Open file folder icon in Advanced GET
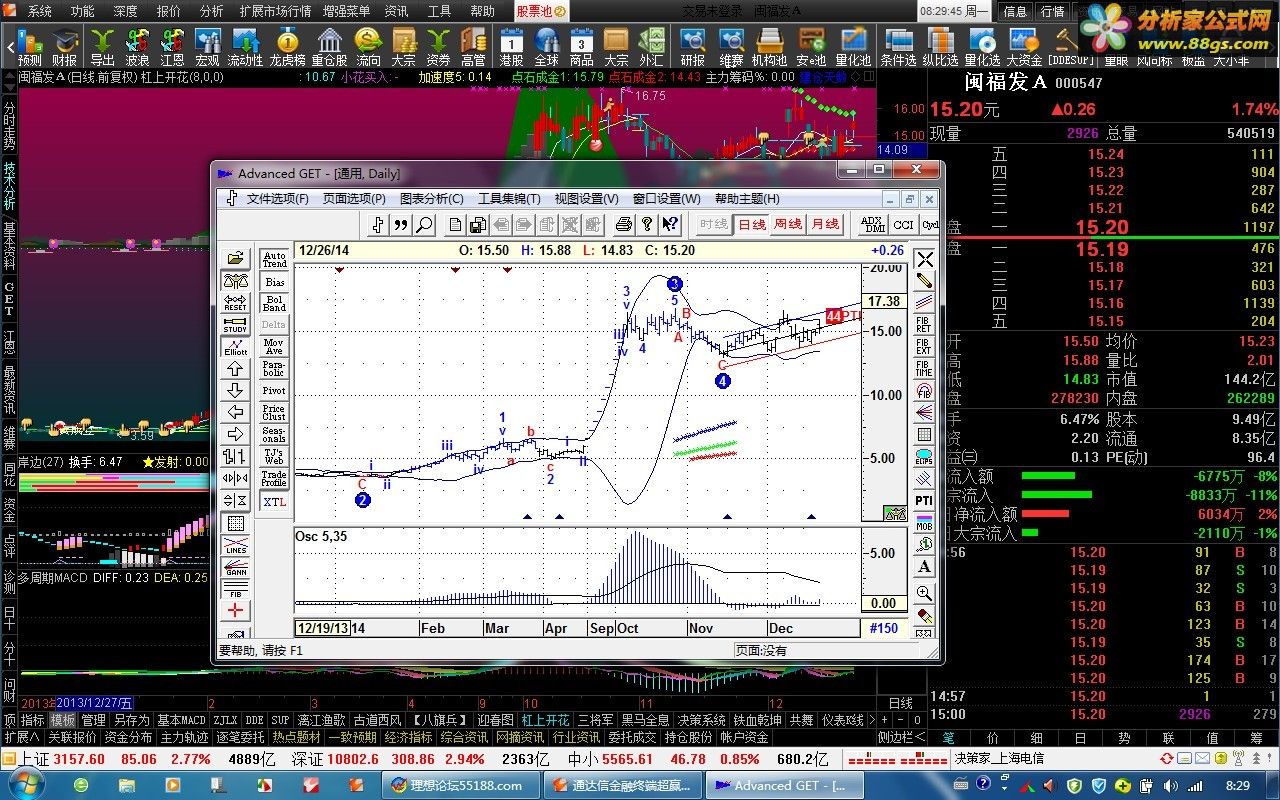1280x800 pixels. pos(235,259)
